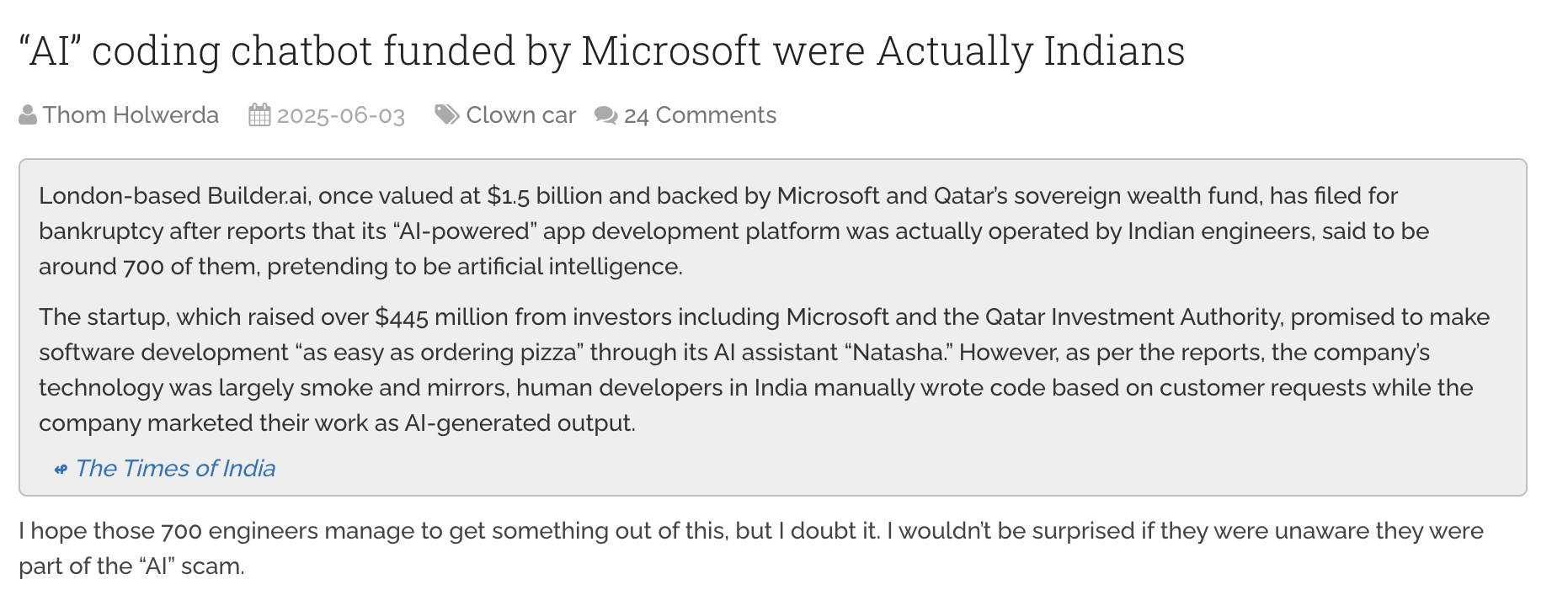Click the tag icon before Clown car
Image resolution: width=1568 pixels, height=611 pixels.
[x=446, y=114]
